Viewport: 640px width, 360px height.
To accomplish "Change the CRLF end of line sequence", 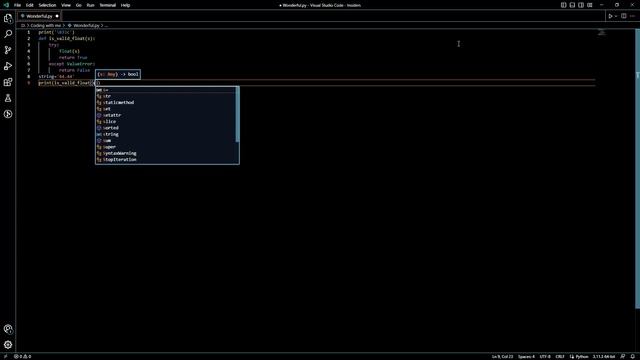I will (x=560, y=356).
